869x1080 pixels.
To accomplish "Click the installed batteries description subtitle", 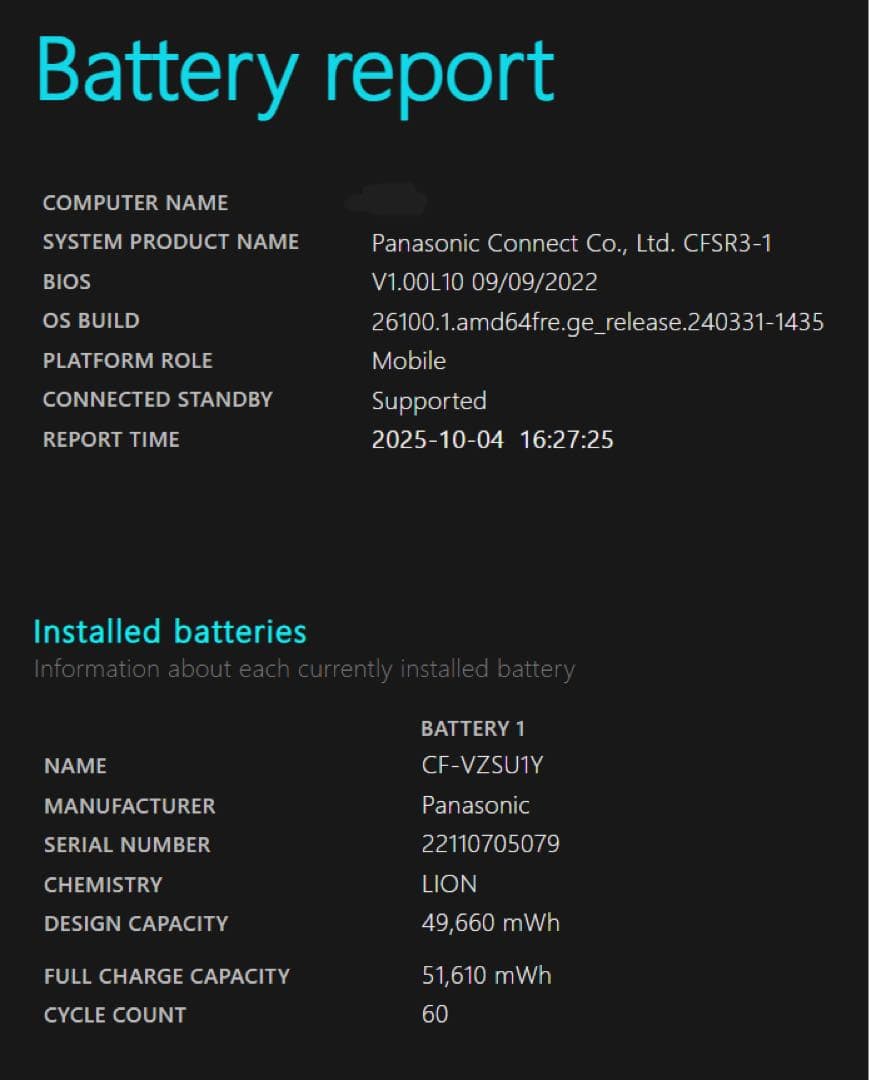I will click(x=304, y=669).
